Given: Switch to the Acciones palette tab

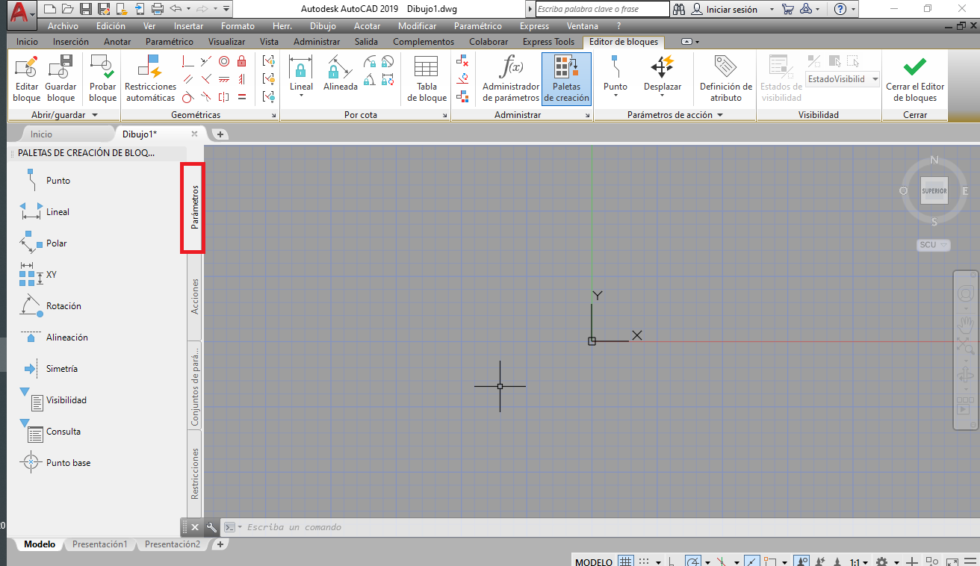Looking at the screenshot, I should click(194, 297).
